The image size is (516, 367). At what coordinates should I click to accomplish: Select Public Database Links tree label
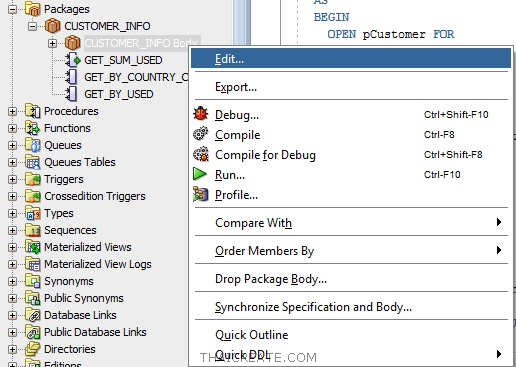point(95,332)
